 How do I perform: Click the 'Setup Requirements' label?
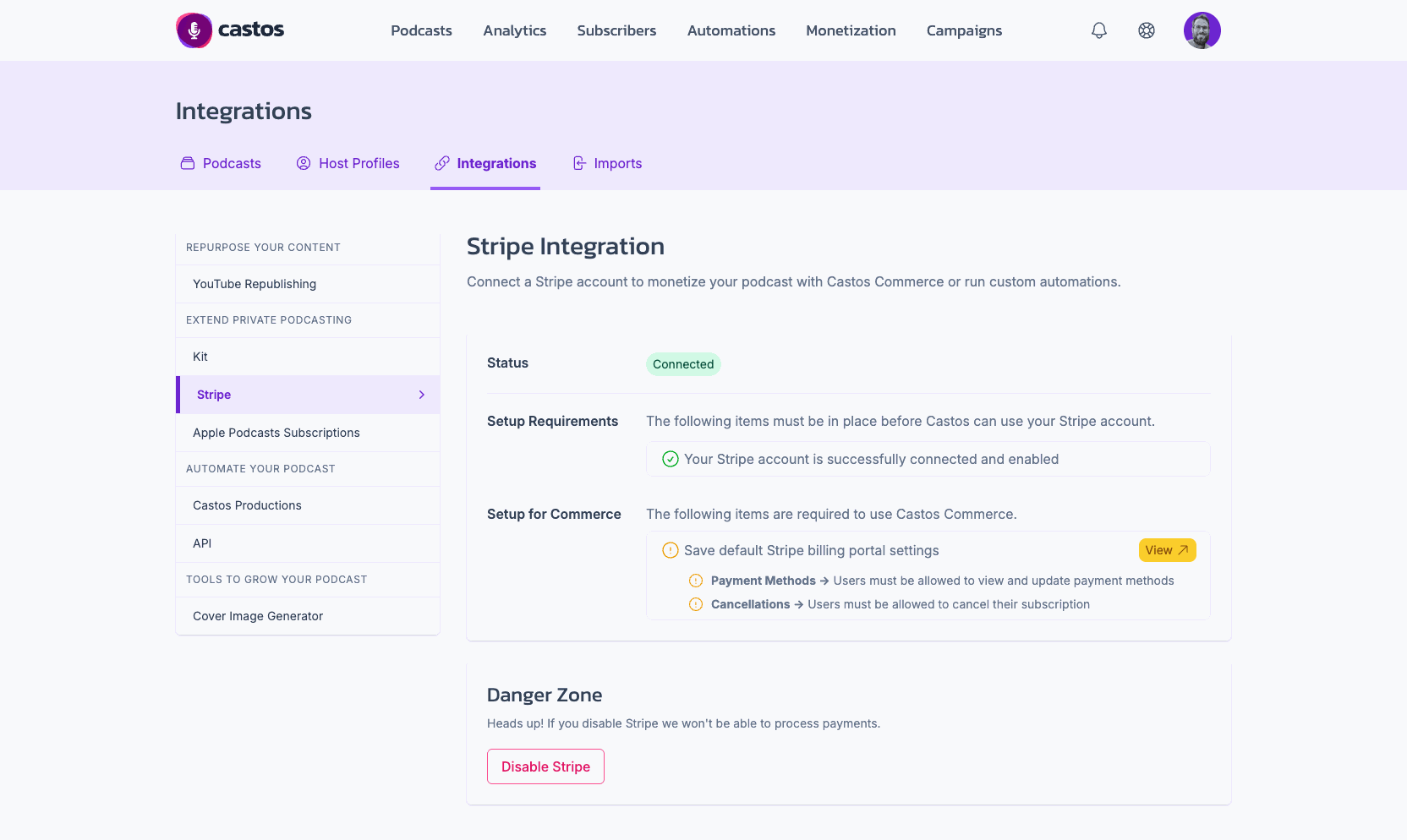coord(552,421)
